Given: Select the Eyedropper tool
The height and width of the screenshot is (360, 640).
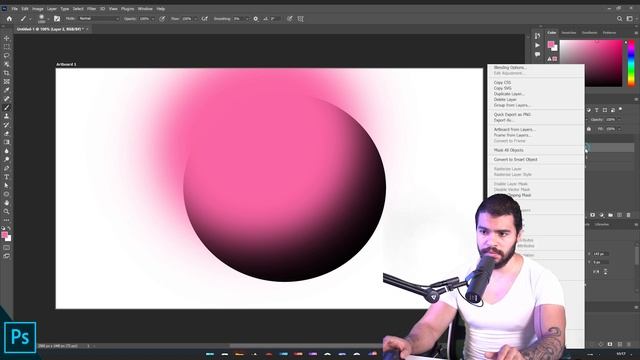Looking at the screenshot, I should [x=7, y=90].
